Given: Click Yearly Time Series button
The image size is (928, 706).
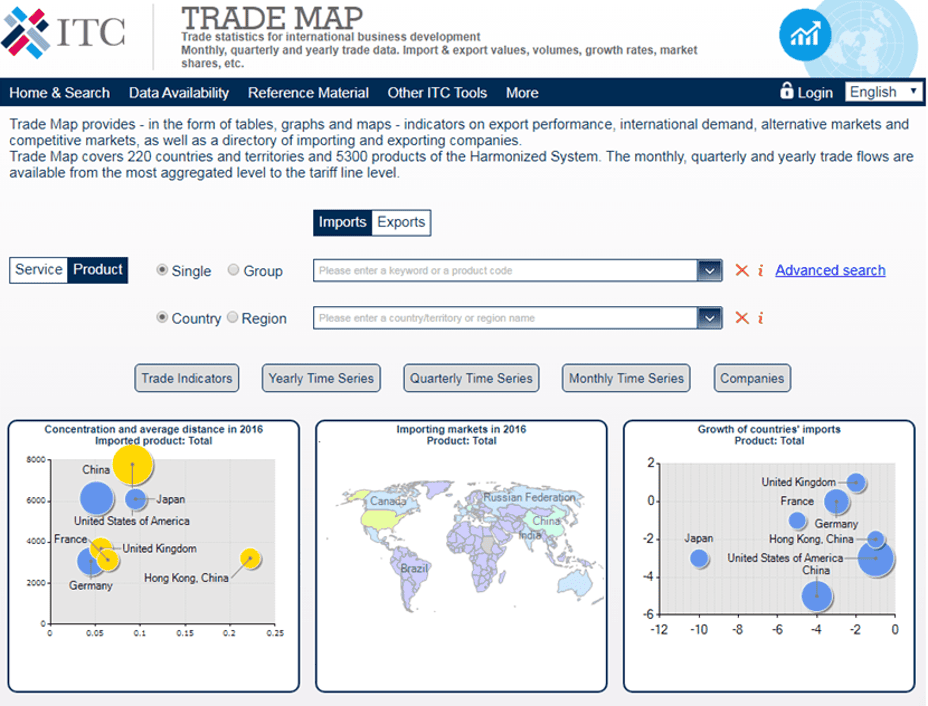Looking at the screenshot, I should (321, 378).
